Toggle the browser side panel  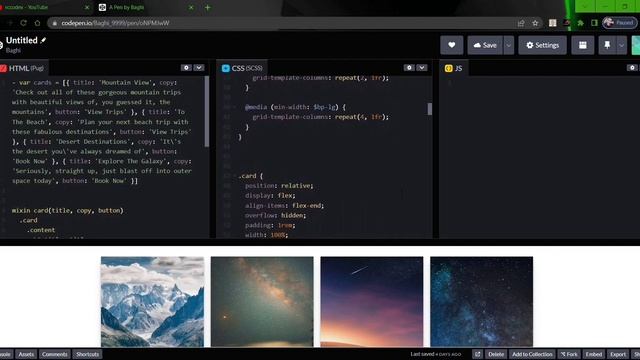(x=594, y=23)
